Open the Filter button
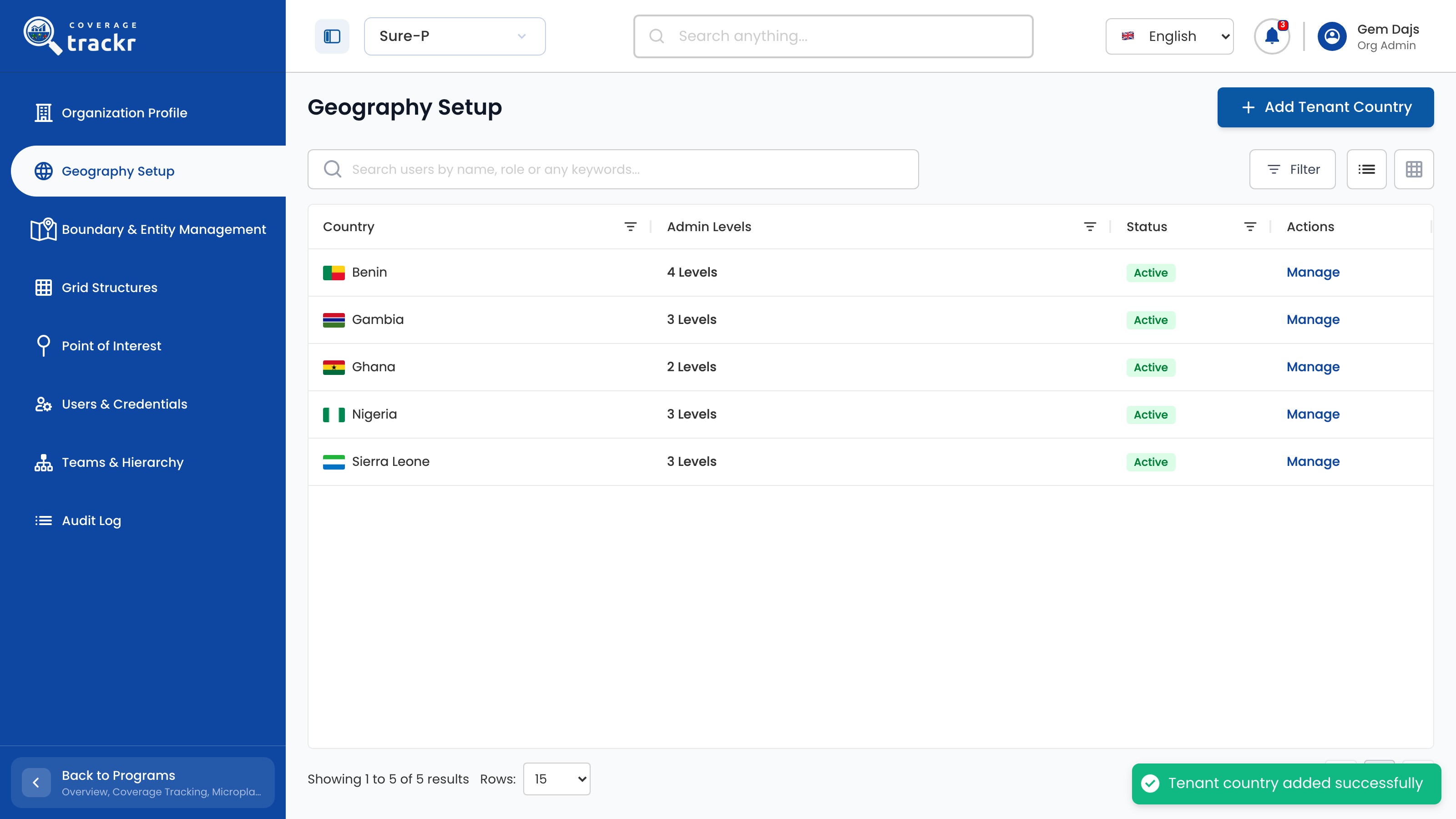 tap(1292, 170)
